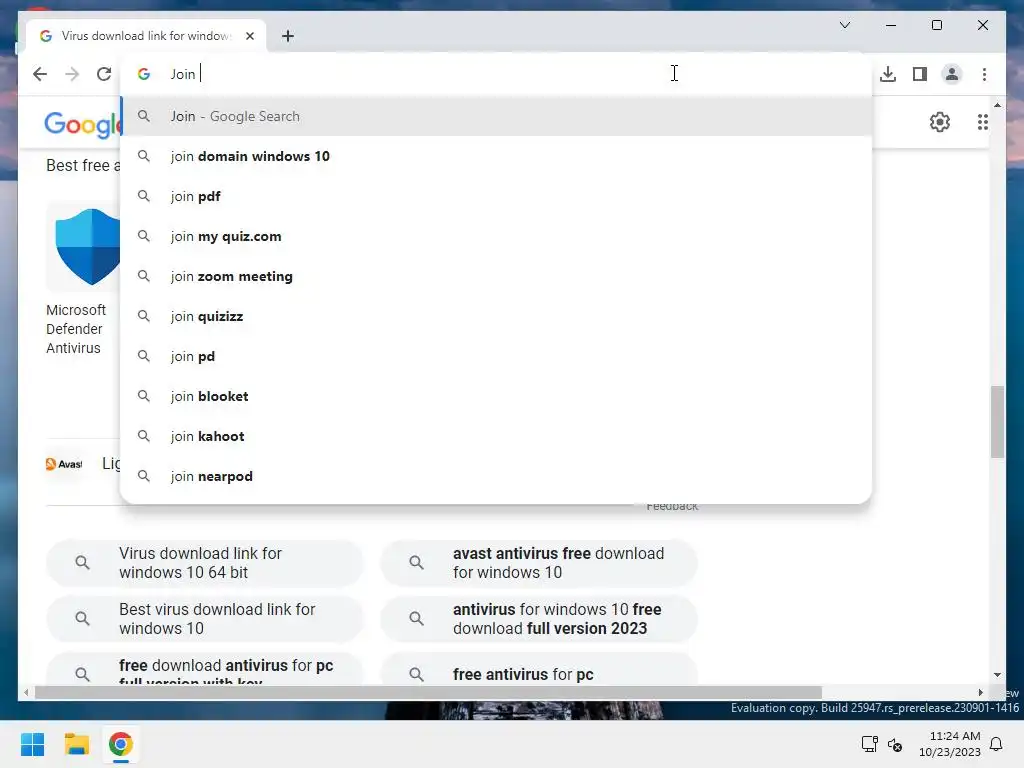1024x768 pixels.
Task: Close the Virus download link tab
Action: 249,36
